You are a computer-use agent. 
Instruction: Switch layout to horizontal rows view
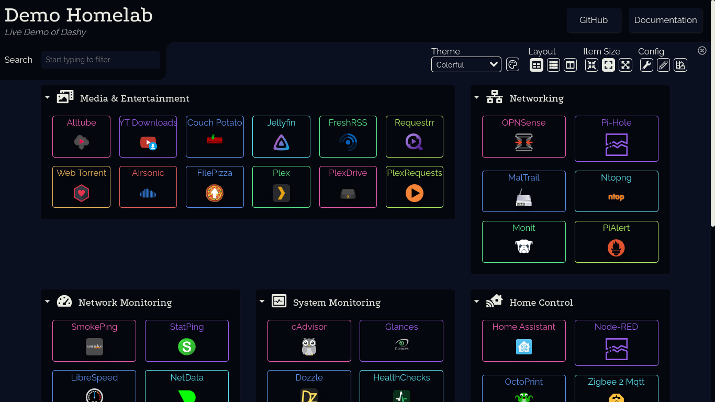(553, 65)
